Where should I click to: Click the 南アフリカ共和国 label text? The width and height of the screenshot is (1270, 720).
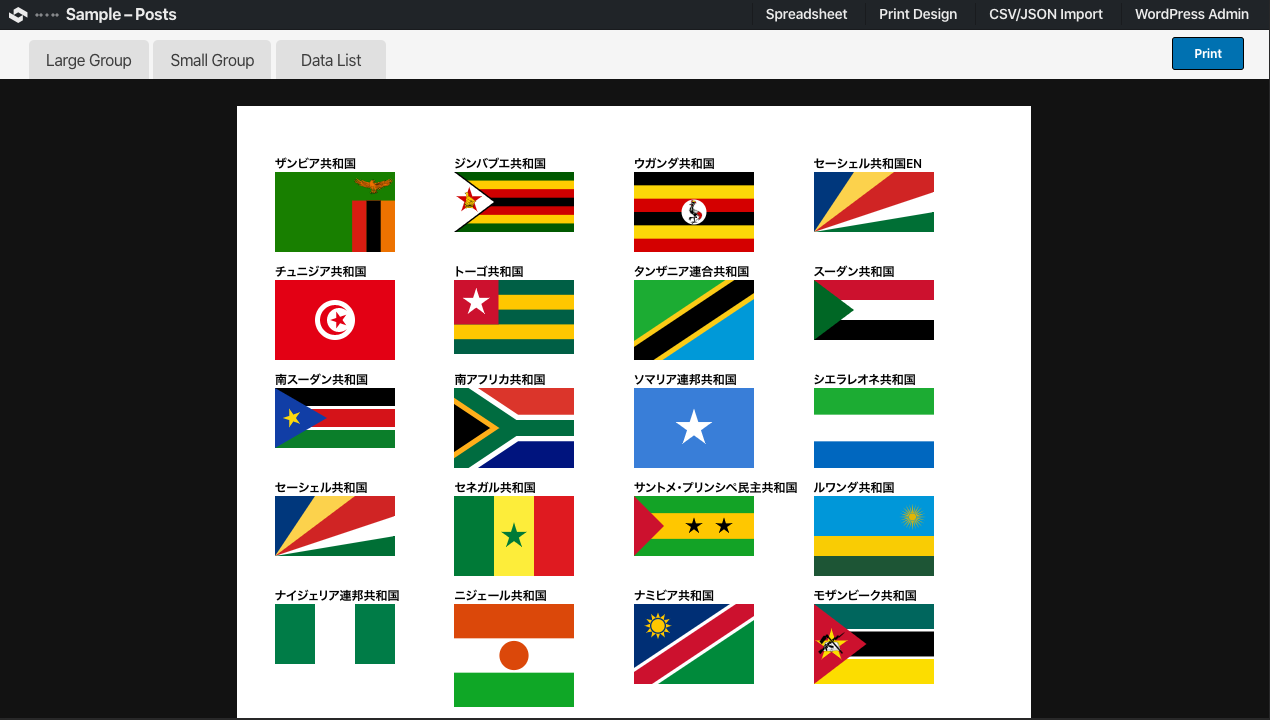coord(500,379)
